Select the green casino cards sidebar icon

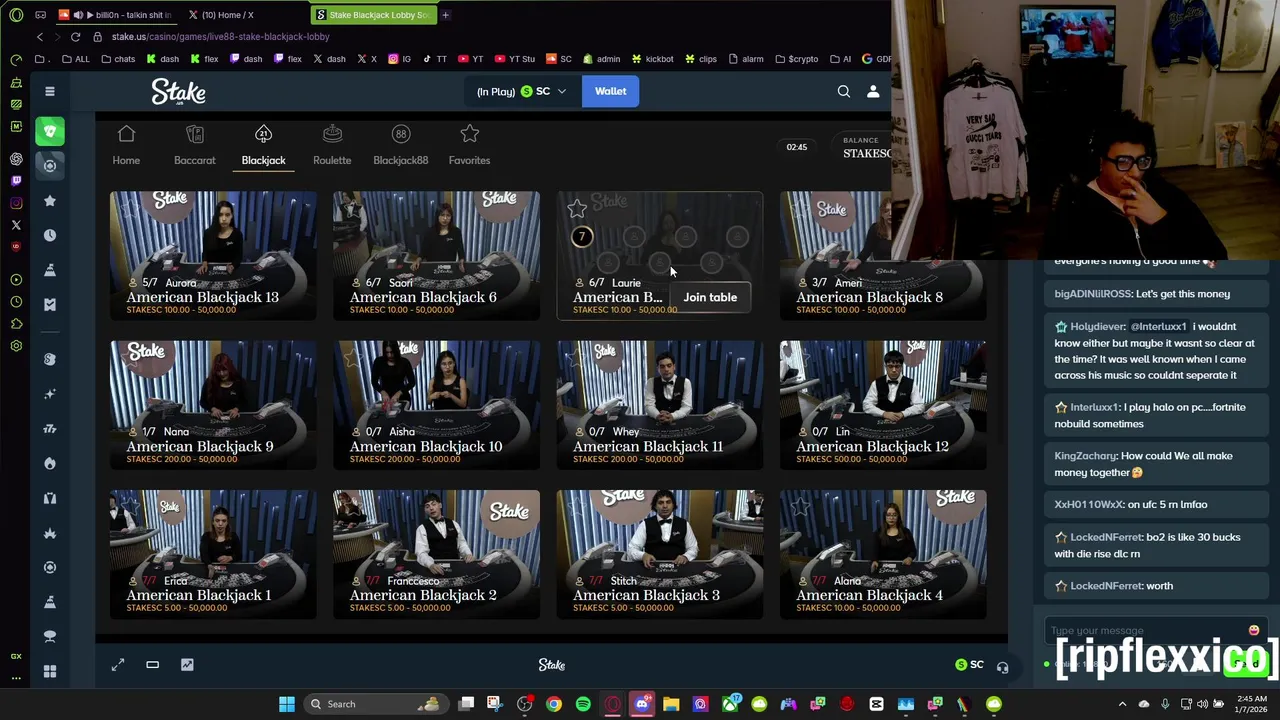(x=50, y=131)
